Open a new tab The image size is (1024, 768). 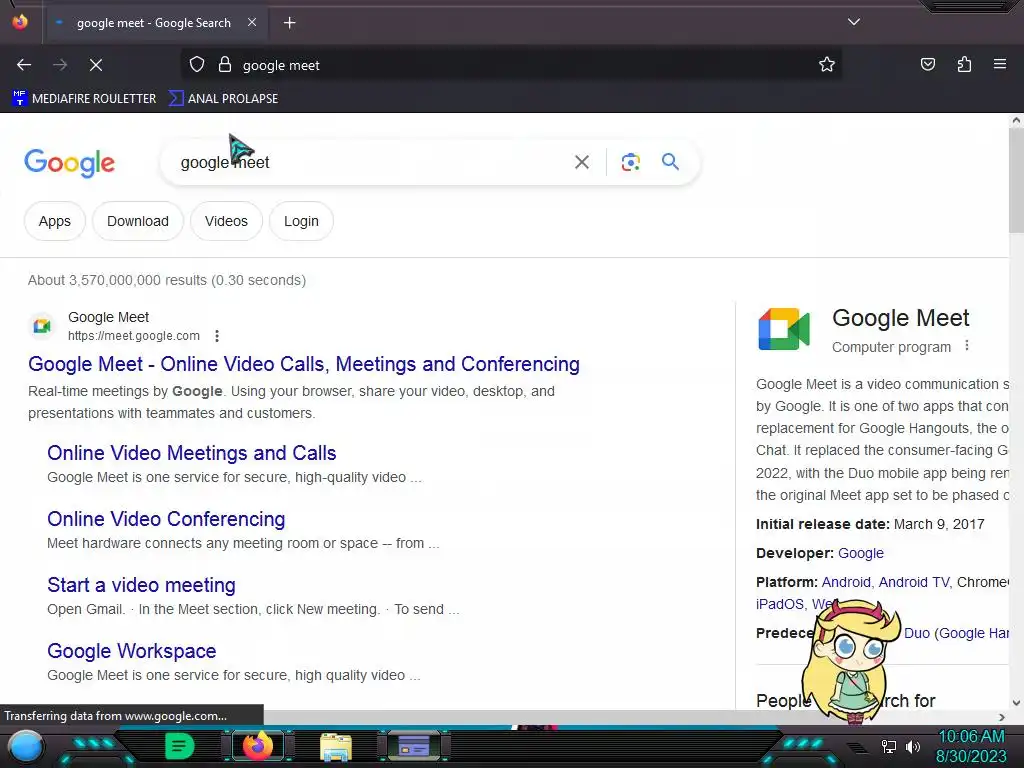pyautogui.click(x=289, y=23)
